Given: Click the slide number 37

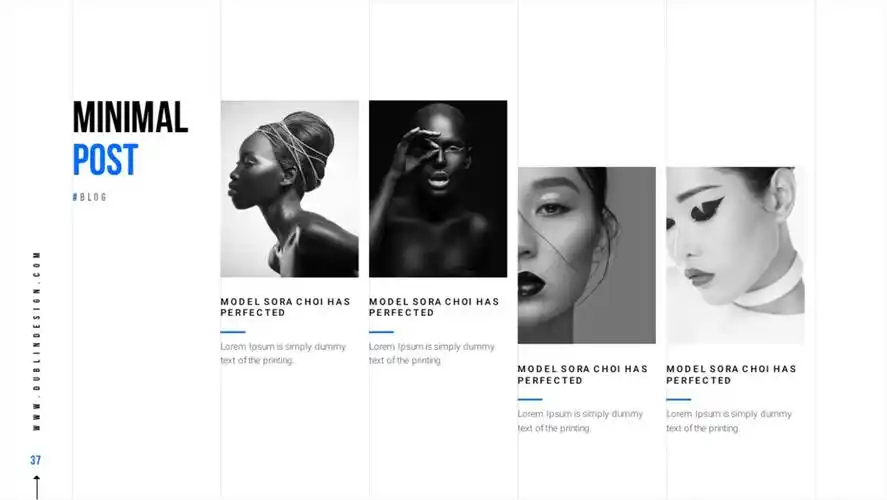Looking at the screenshot, I should click(x=36, y=460).
